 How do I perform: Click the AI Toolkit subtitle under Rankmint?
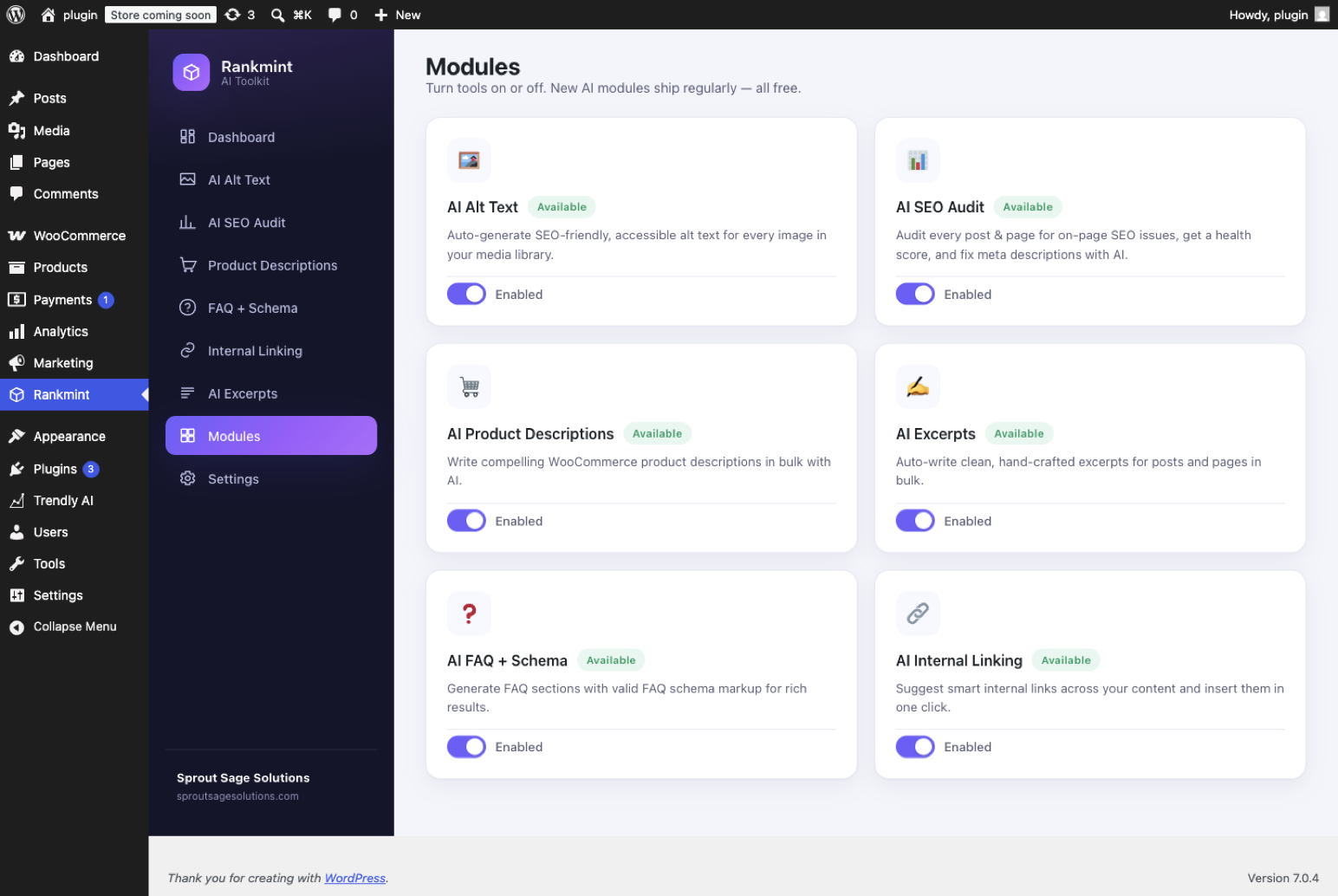[245, 81]
